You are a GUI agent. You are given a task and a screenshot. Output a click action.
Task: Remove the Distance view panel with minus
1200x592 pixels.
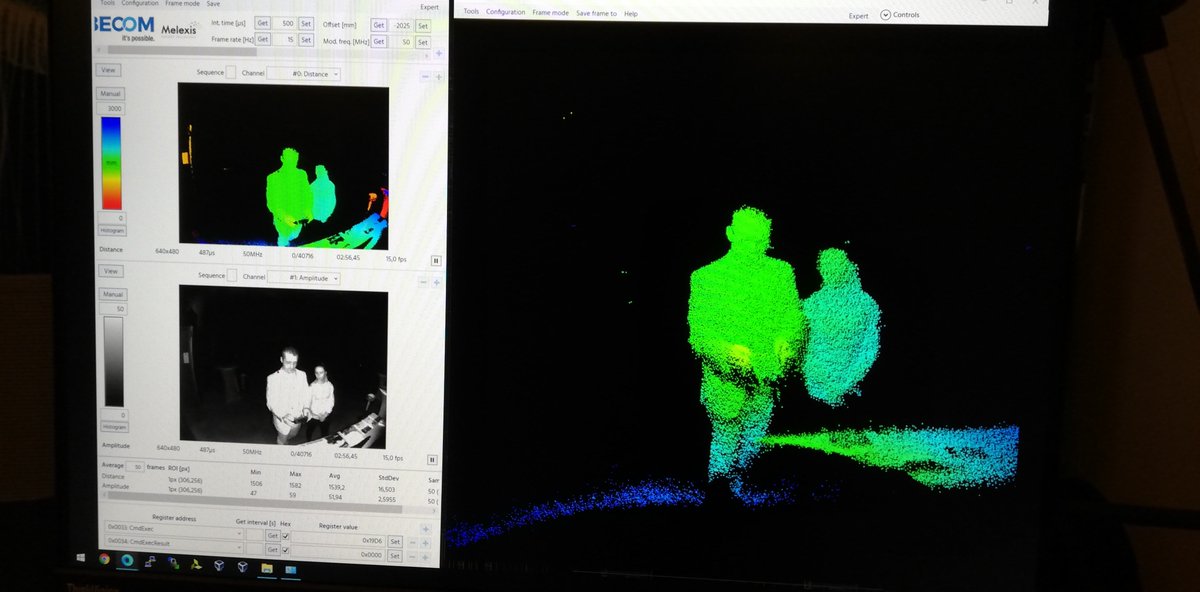(425, 77)
